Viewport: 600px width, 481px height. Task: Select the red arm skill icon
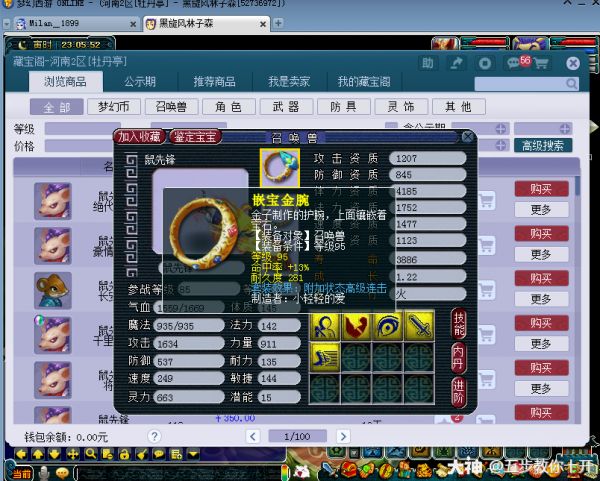pos(356,326)
